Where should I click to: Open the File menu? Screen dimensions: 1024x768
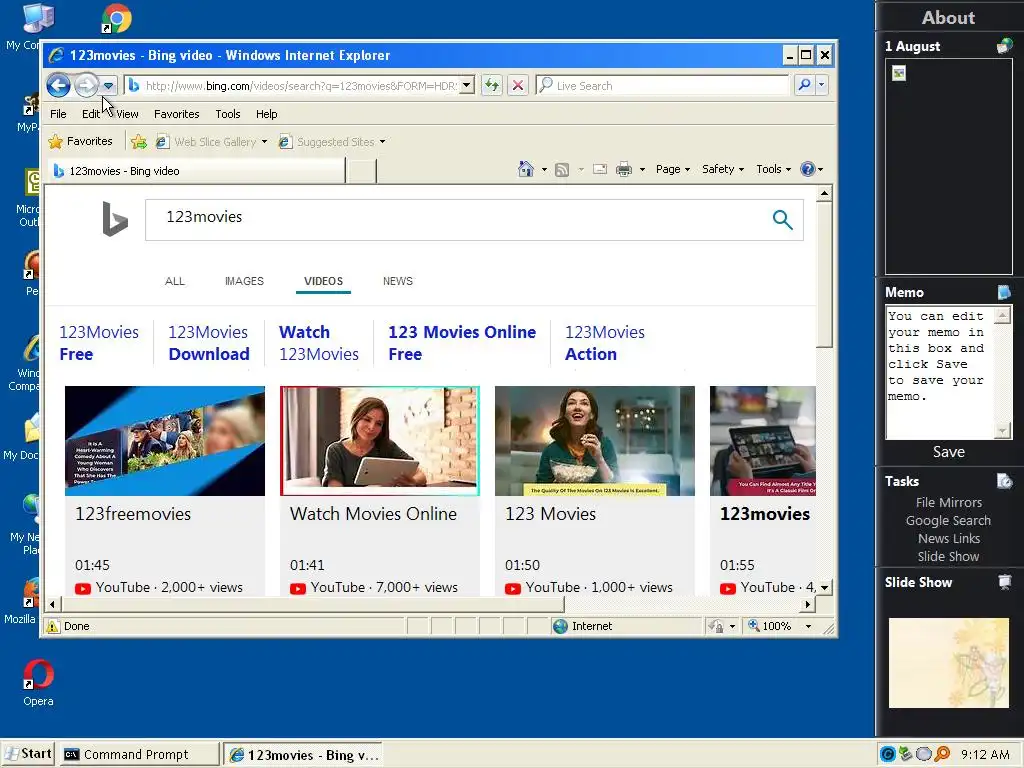(58, 114)
